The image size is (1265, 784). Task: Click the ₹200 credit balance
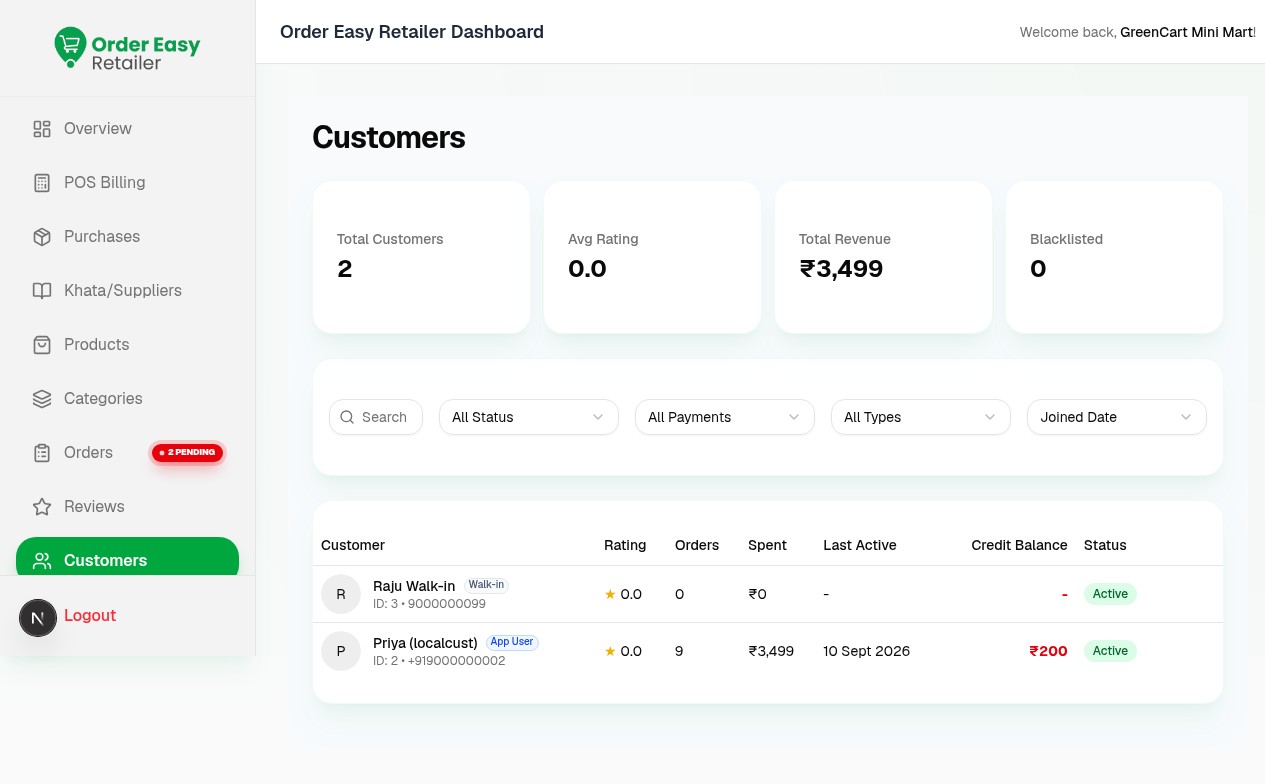1049,651
